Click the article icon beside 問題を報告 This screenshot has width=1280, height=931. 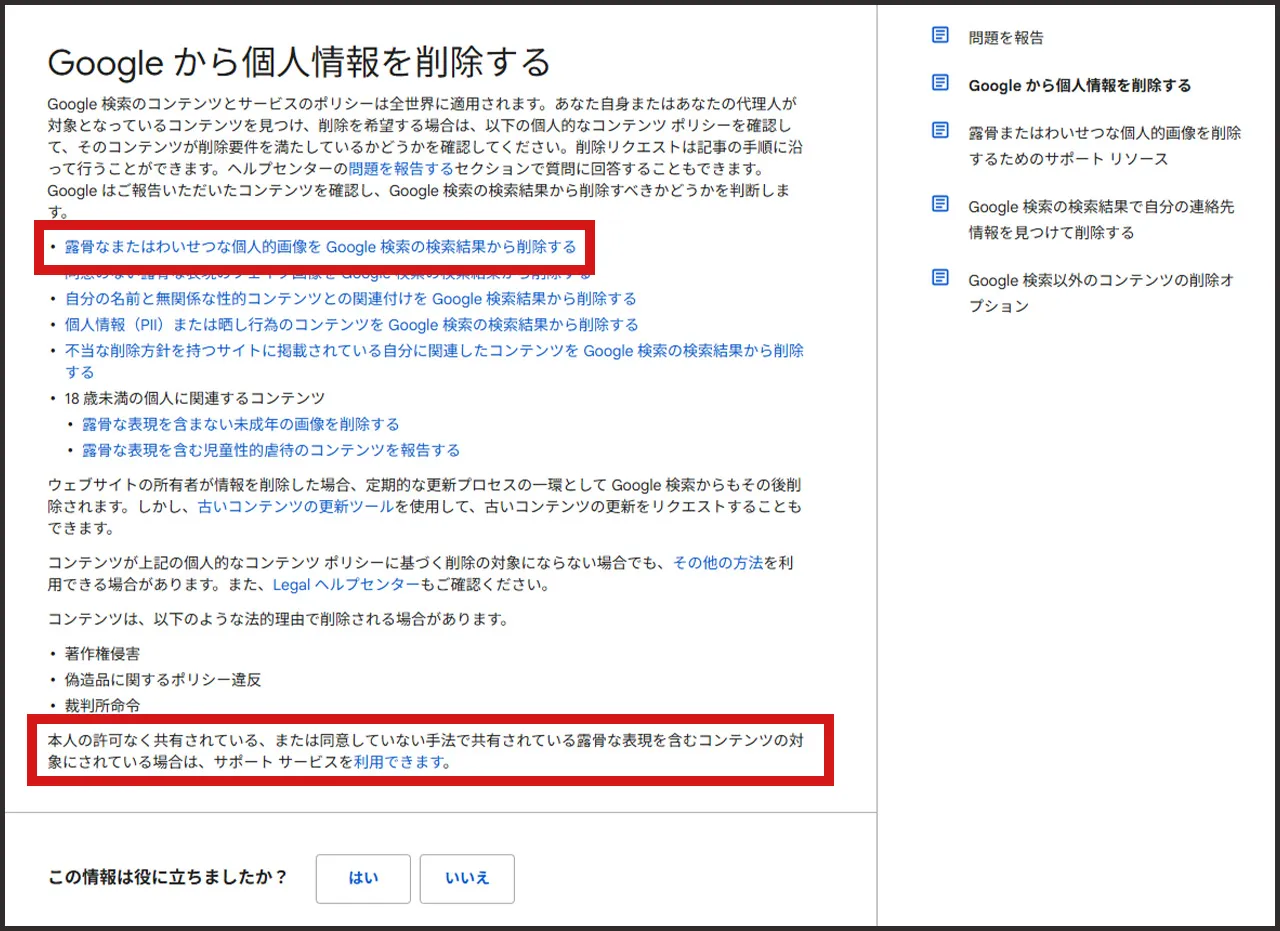pyautogui.click(x=940, y=34)
